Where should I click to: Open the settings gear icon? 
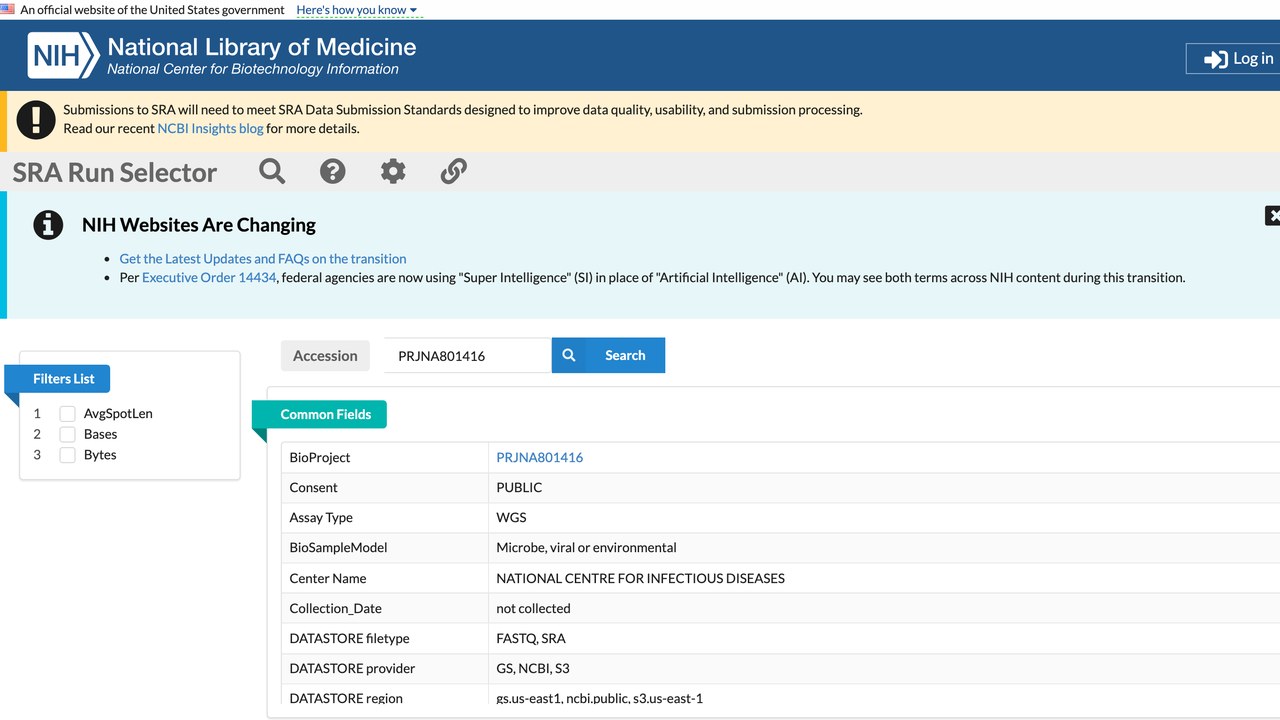(x=393, y=171)
